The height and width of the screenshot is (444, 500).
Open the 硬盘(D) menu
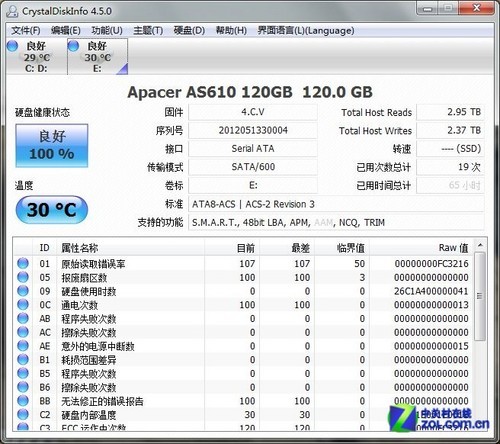[189, 31]
